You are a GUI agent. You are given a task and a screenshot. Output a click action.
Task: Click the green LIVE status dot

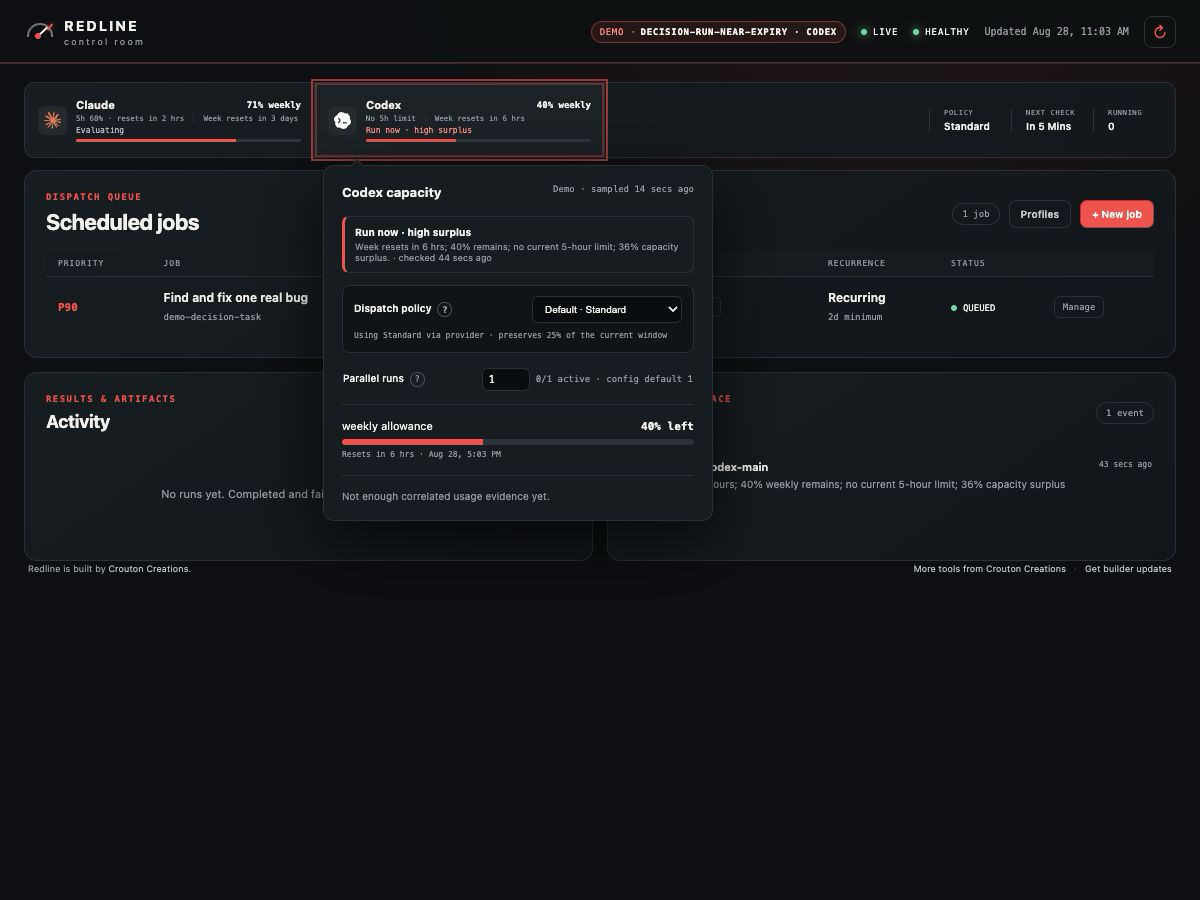click(864, 32)
